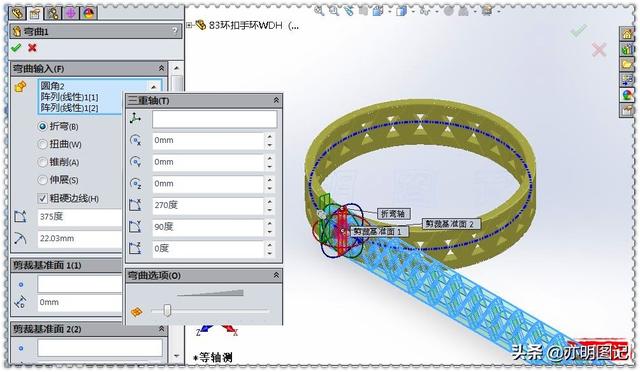Click the Zoom to Area toolbar icon

coord(334,11)
